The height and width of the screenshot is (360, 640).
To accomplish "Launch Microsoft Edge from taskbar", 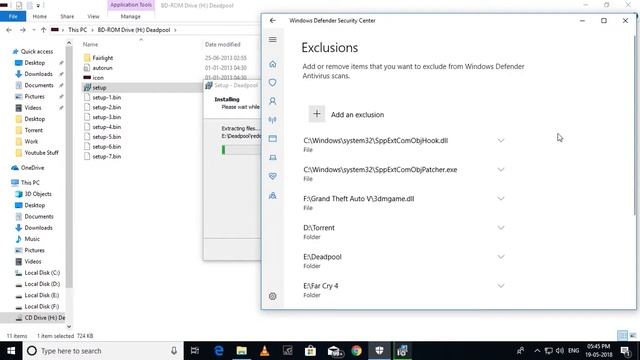I will click(x=219, y=351).
